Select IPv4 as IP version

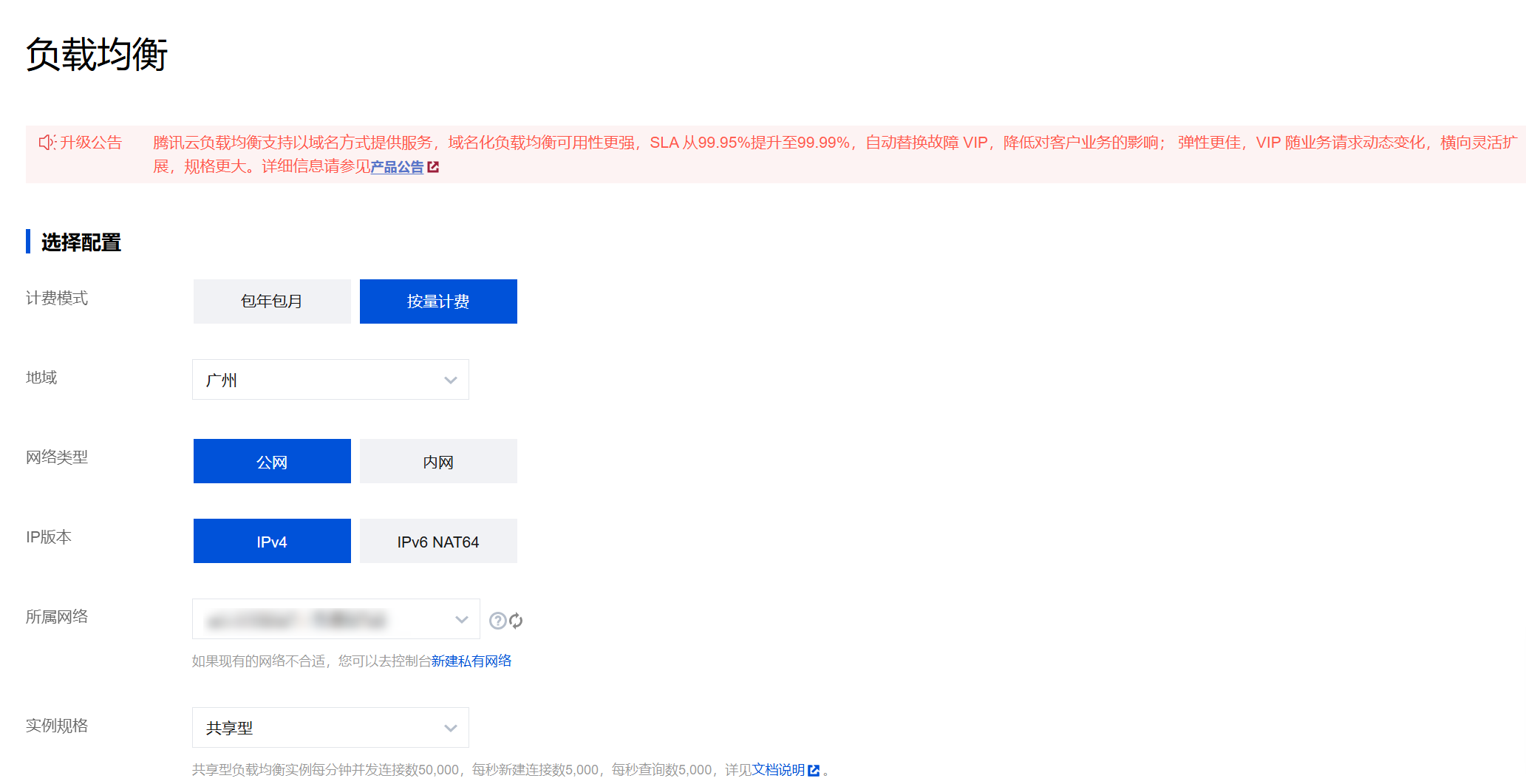click(x=272, y=541)
